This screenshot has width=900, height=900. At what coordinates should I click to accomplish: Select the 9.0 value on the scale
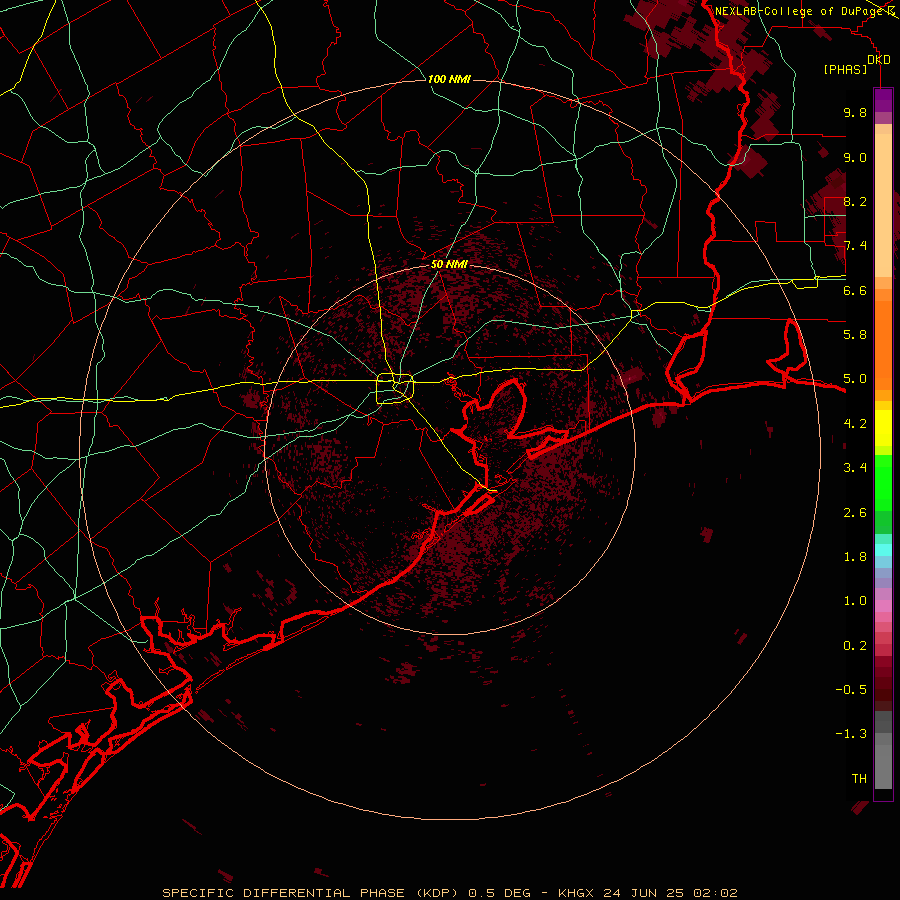pyautogui.click(x=855, y=157)
